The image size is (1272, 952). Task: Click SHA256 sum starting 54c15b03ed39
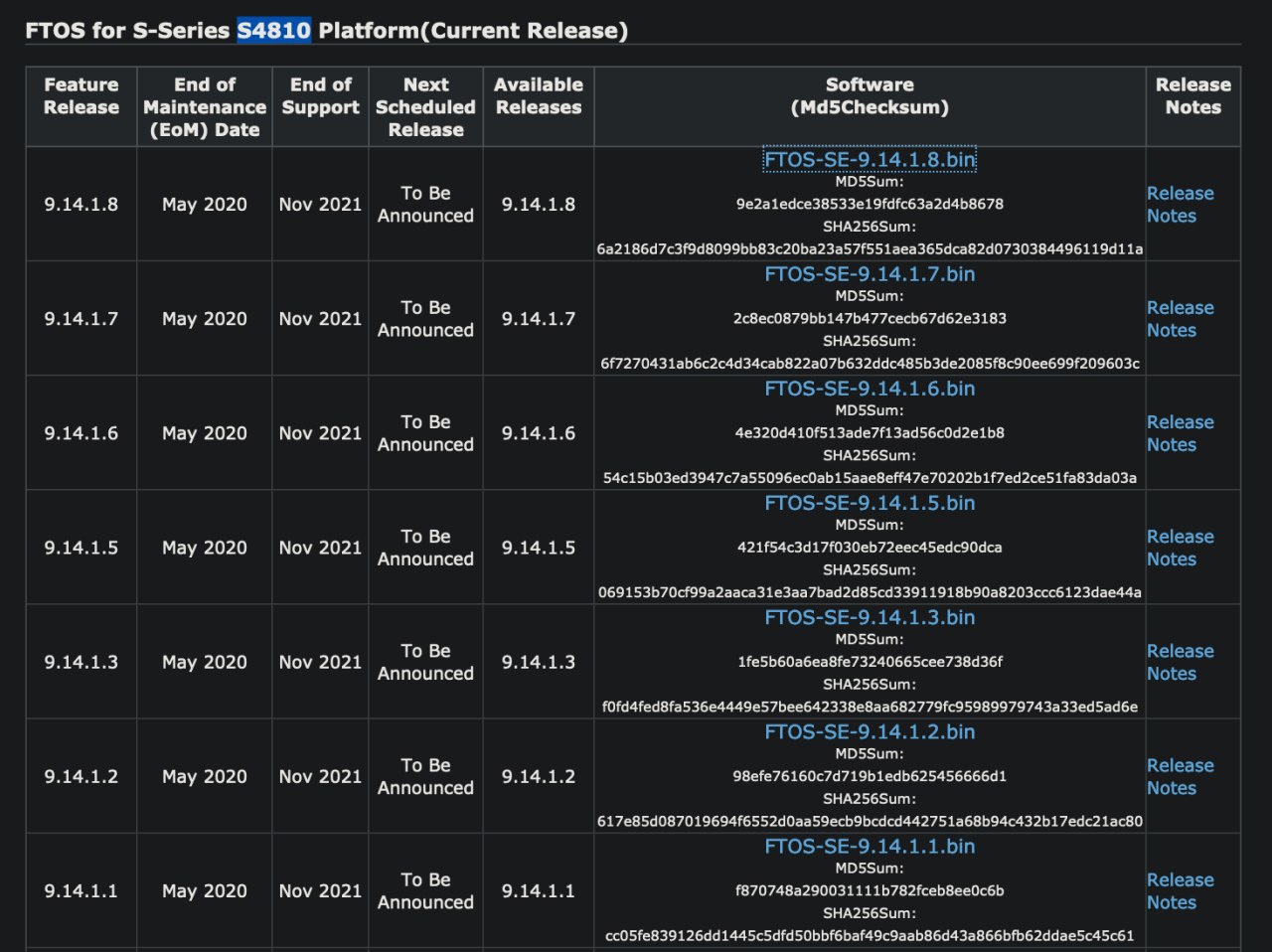pyautogui.click(x=870, y=477)
